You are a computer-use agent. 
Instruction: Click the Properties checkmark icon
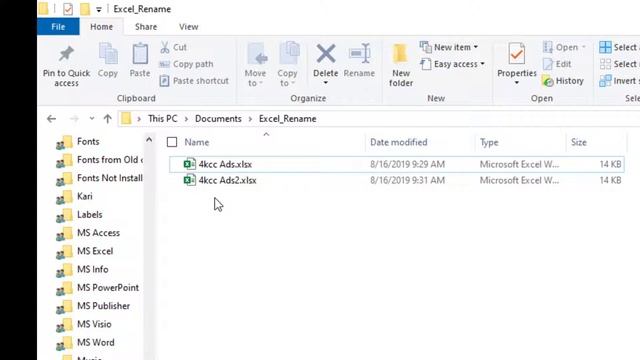pyautogui.click(x=517, y=54)
